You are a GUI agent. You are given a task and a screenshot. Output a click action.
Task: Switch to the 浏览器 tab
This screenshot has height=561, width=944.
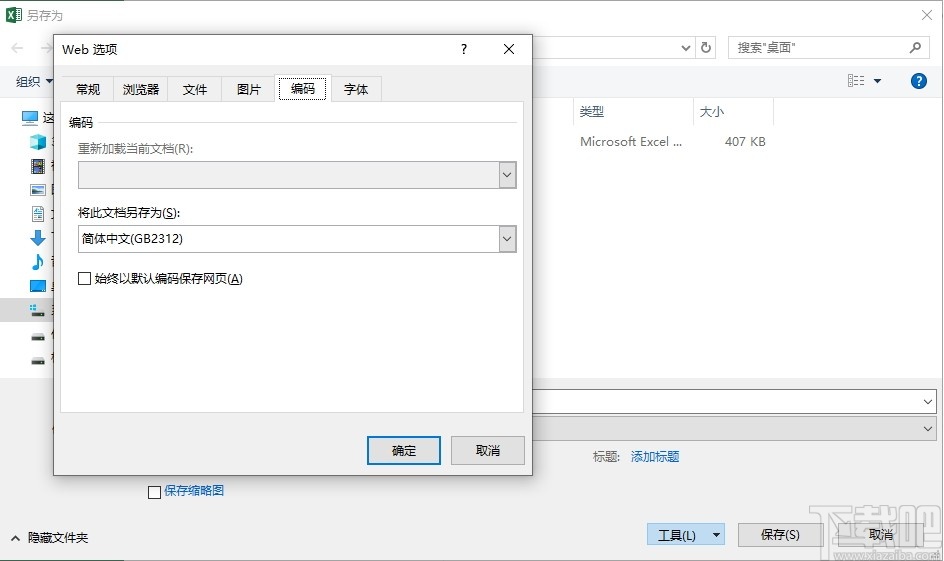(141, 90)
